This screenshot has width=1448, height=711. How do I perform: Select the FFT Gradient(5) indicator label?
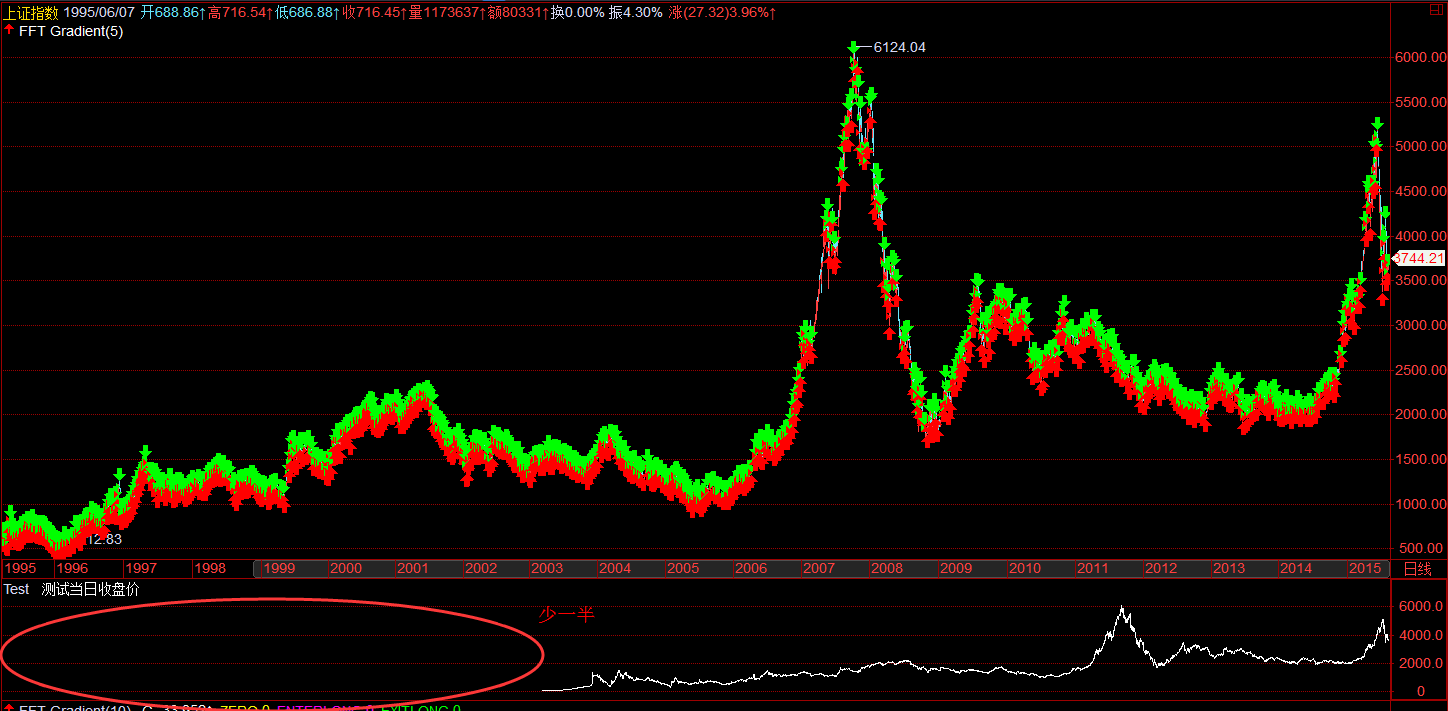click(71, 31)
